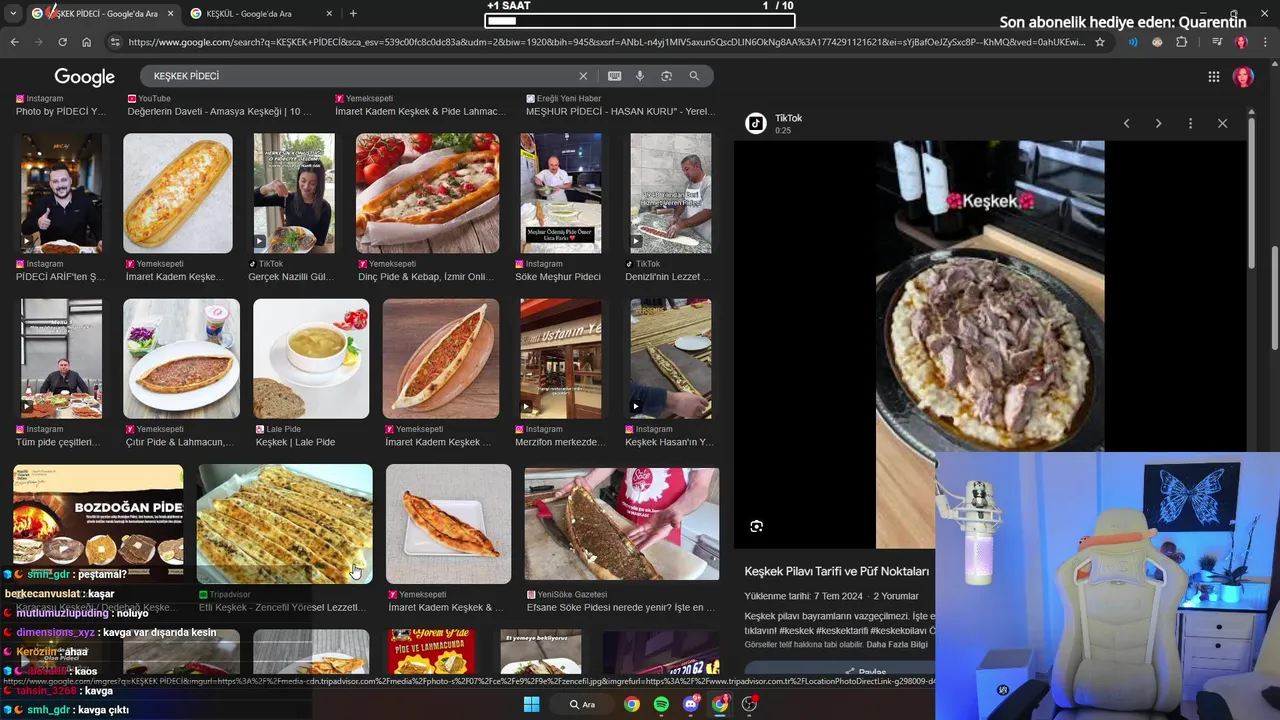Click PİDECİ ARİF'ten result title

tap(60, 277)
